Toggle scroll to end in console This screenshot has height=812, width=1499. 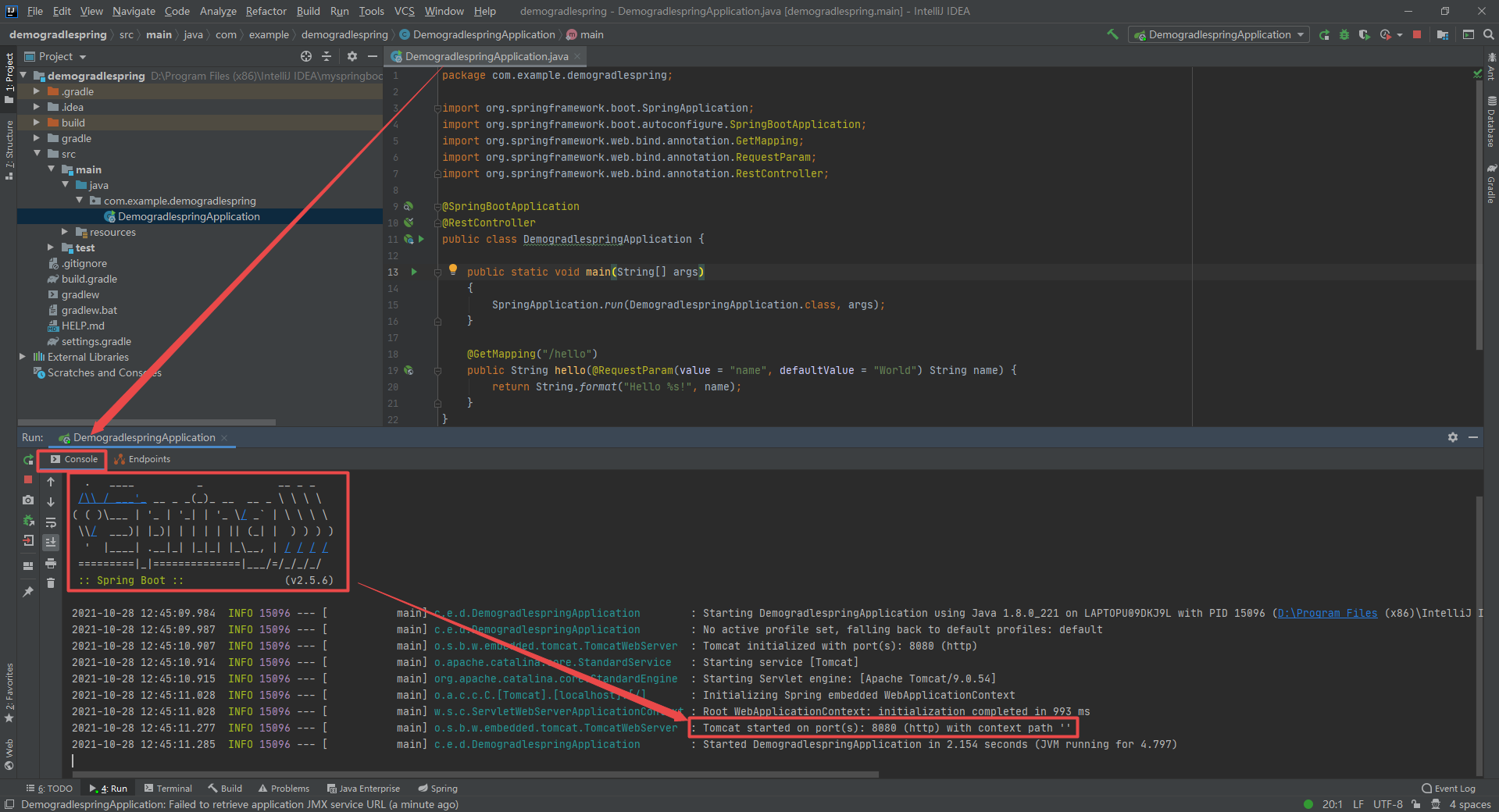[51, 542]
